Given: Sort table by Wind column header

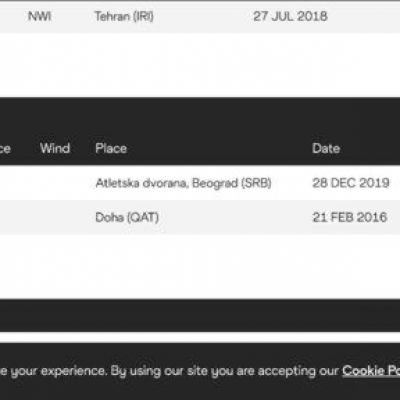Looking at the screenshot, I should [55, 148].
